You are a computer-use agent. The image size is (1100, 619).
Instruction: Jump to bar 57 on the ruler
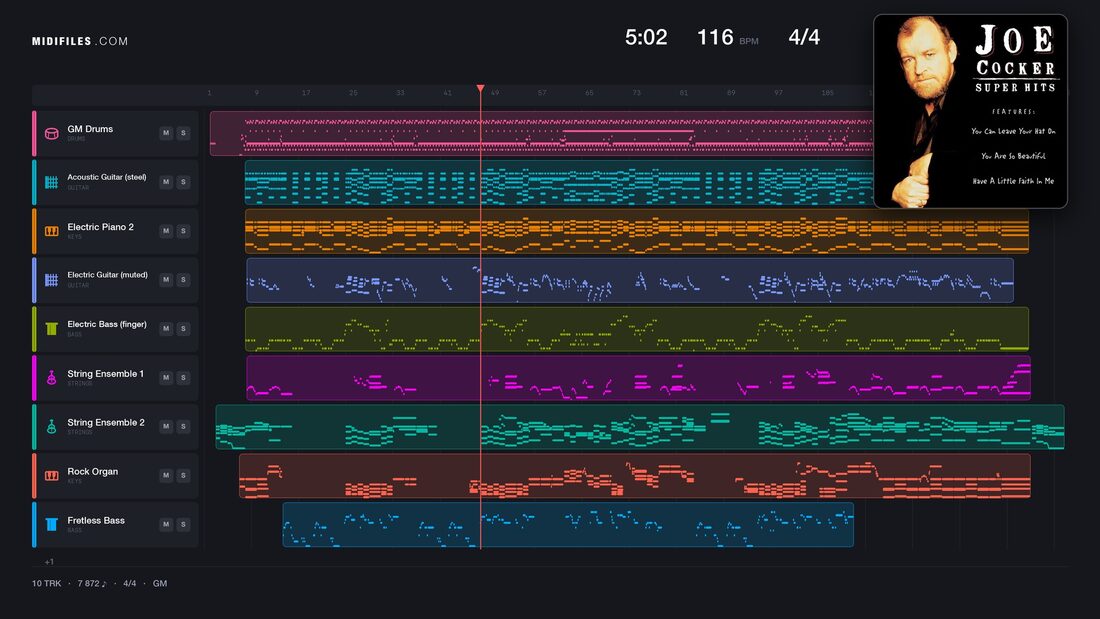542,93
